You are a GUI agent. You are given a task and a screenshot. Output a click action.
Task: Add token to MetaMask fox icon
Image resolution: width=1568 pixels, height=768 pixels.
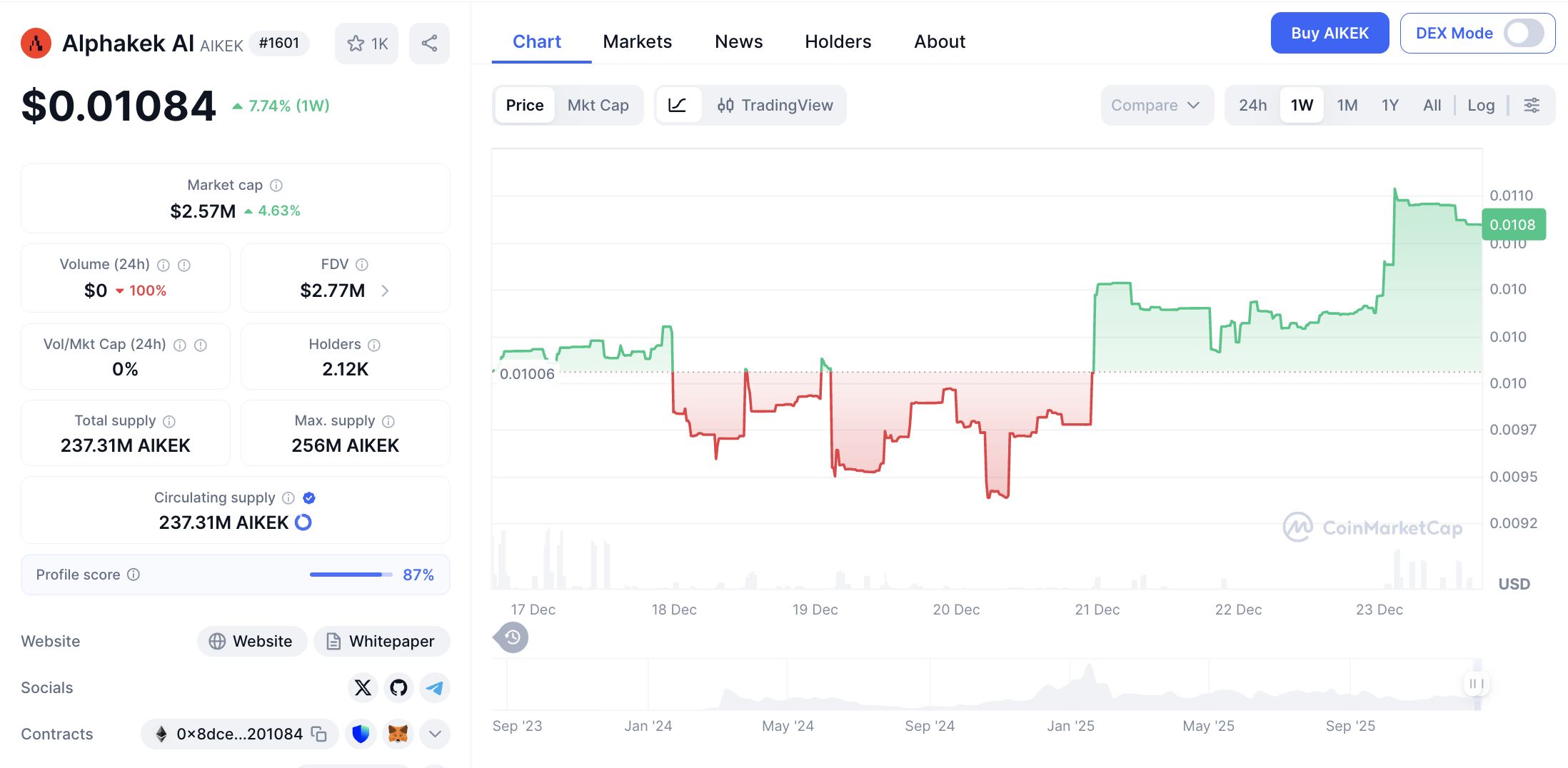pyautogui.click(x=398, y=734)
